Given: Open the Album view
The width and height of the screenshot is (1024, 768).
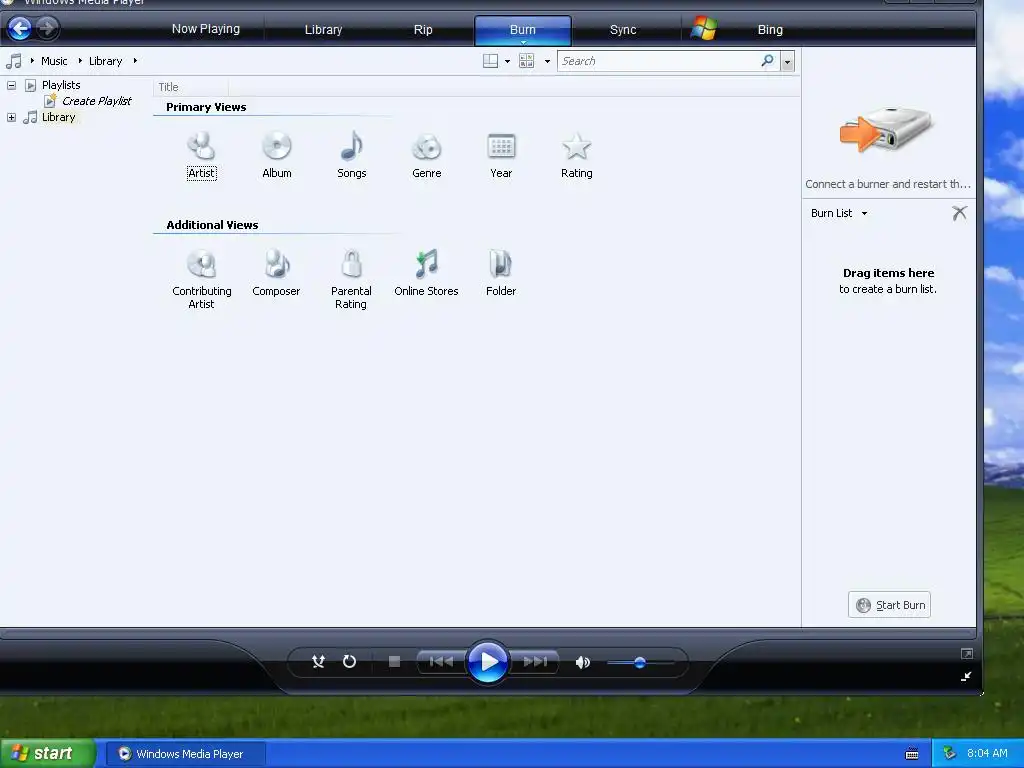Looking at the screenshot, I should 276,155.
